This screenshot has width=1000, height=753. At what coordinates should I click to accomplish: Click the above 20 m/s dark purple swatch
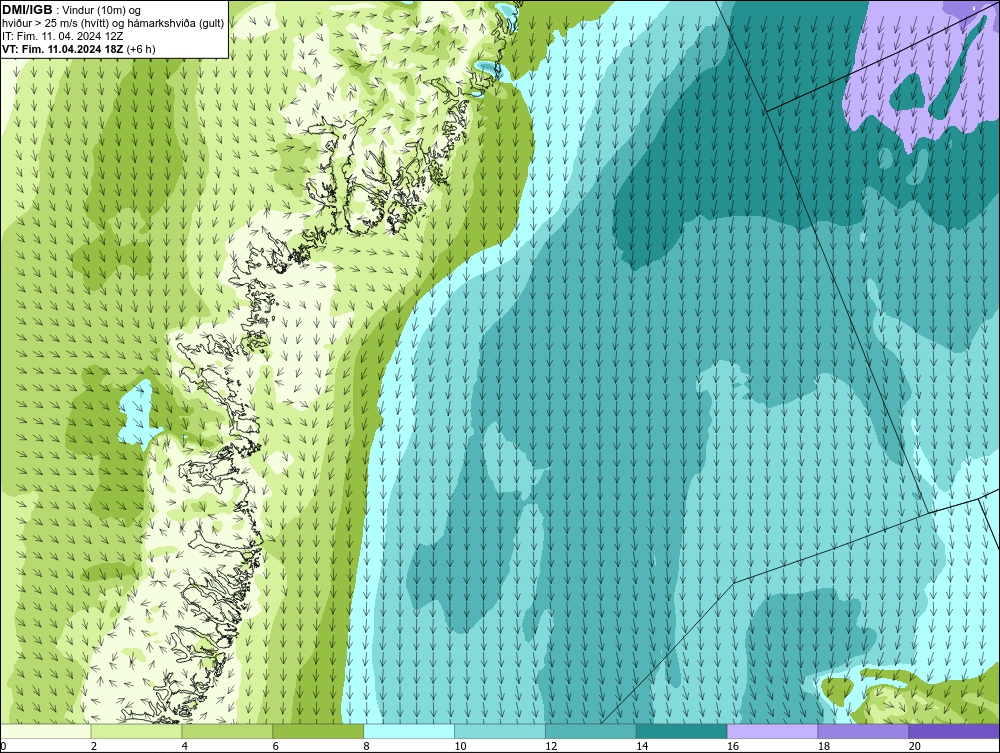[x=954, y=731]
